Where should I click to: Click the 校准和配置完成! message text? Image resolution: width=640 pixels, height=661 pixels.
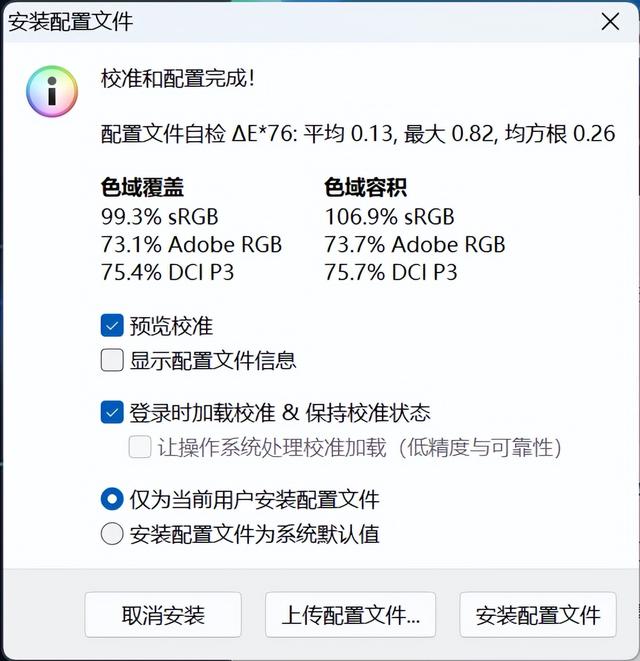click(178, 78)
